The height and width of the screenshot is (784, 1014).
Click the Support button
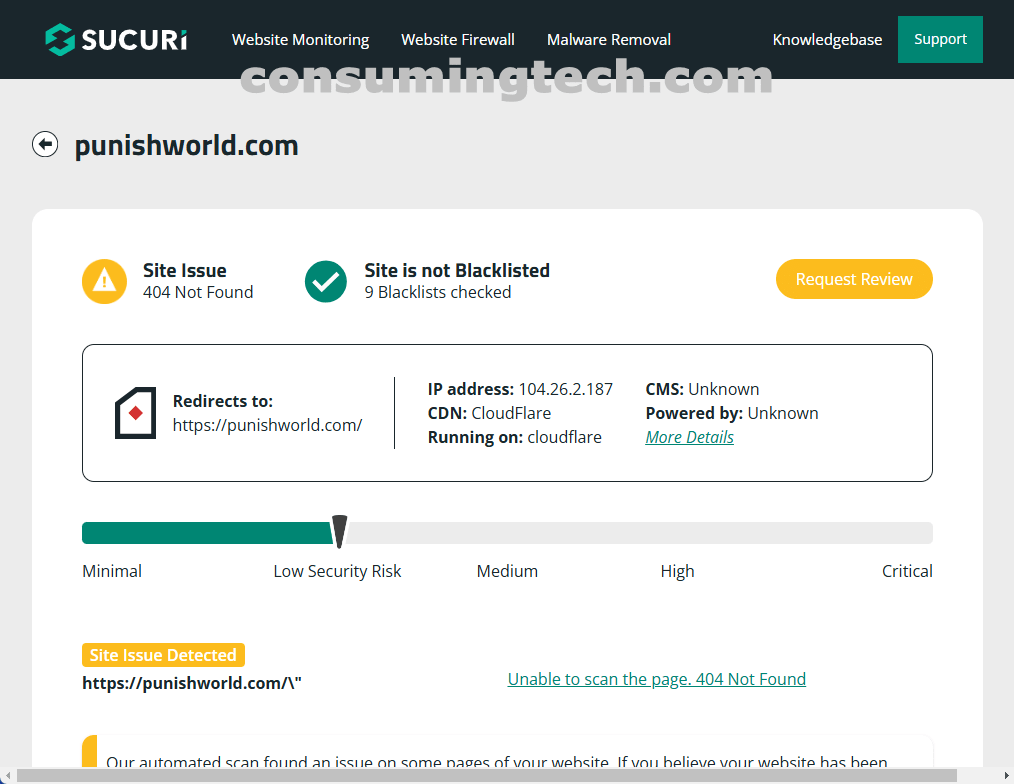(x=940, y=39)
